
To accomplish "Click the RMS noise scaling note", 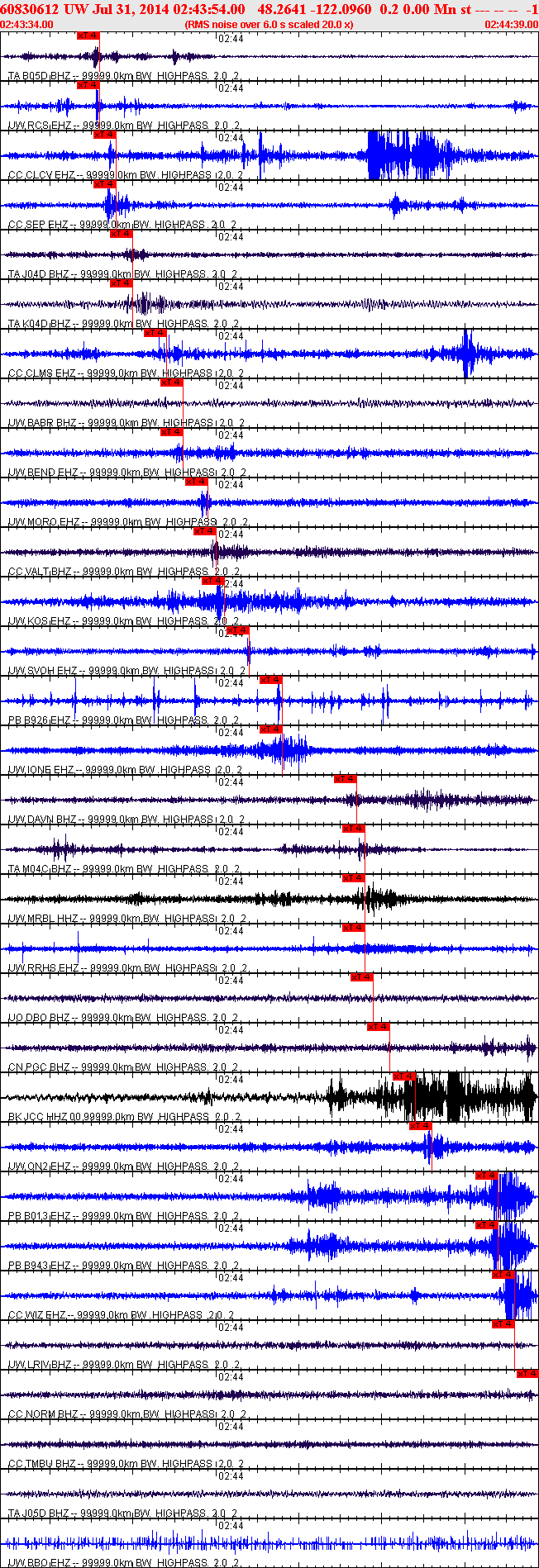I will 269,24.
